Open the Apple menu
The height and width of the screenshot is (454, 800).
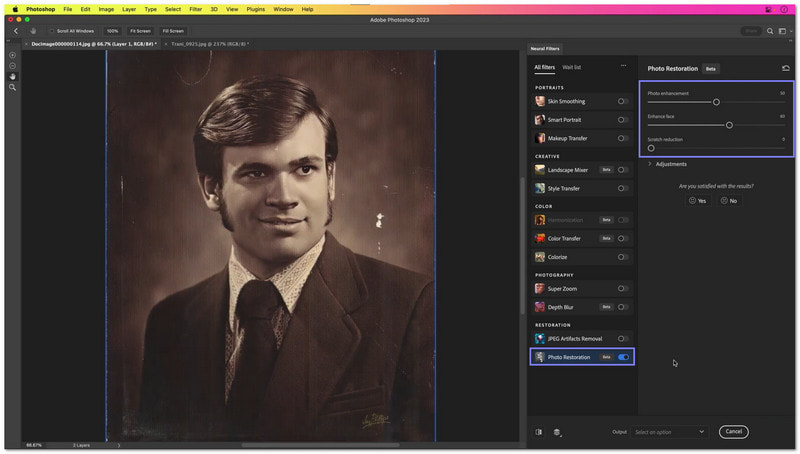coord(15,9)
